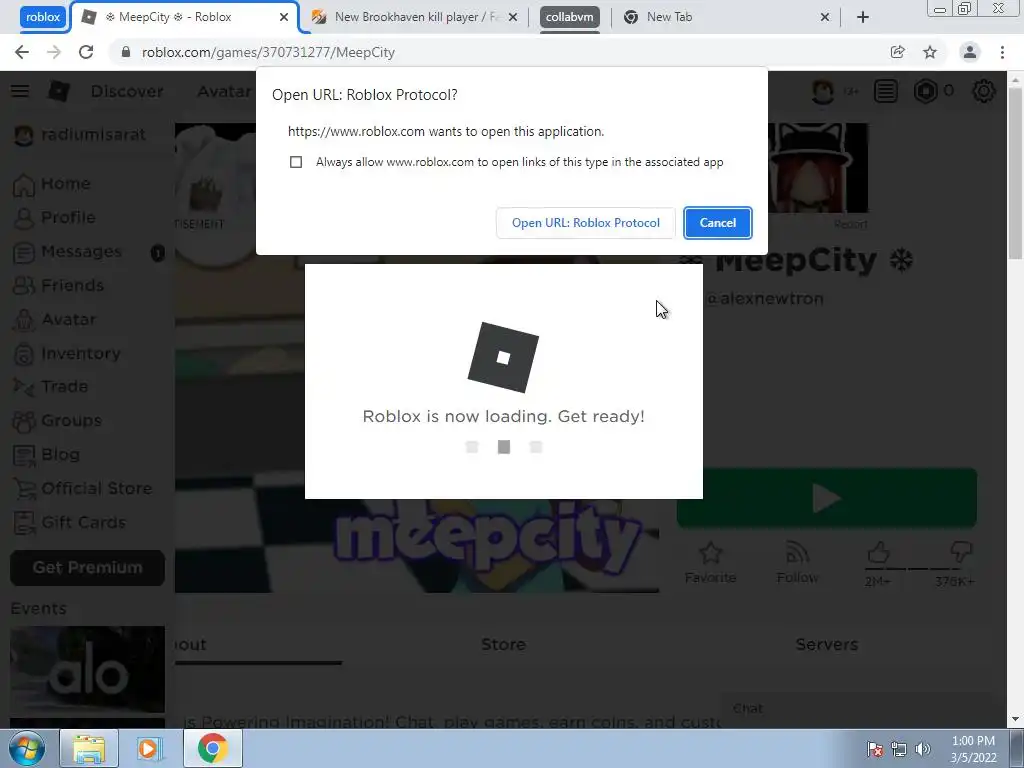Click the Get Premium button

pyautogui.click(x=88, y=568)
